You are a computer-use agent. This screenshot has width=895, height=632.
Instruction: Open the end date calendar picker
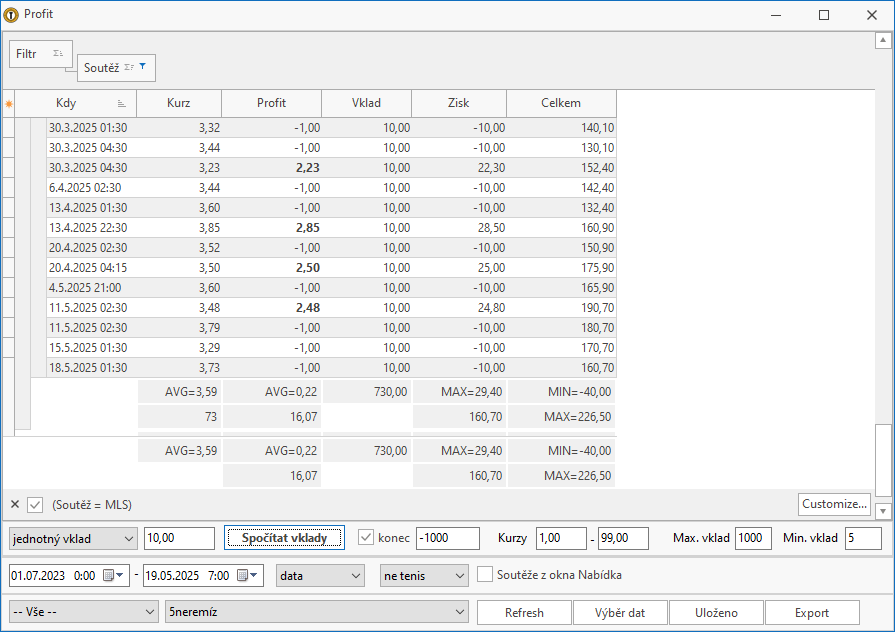247,575
